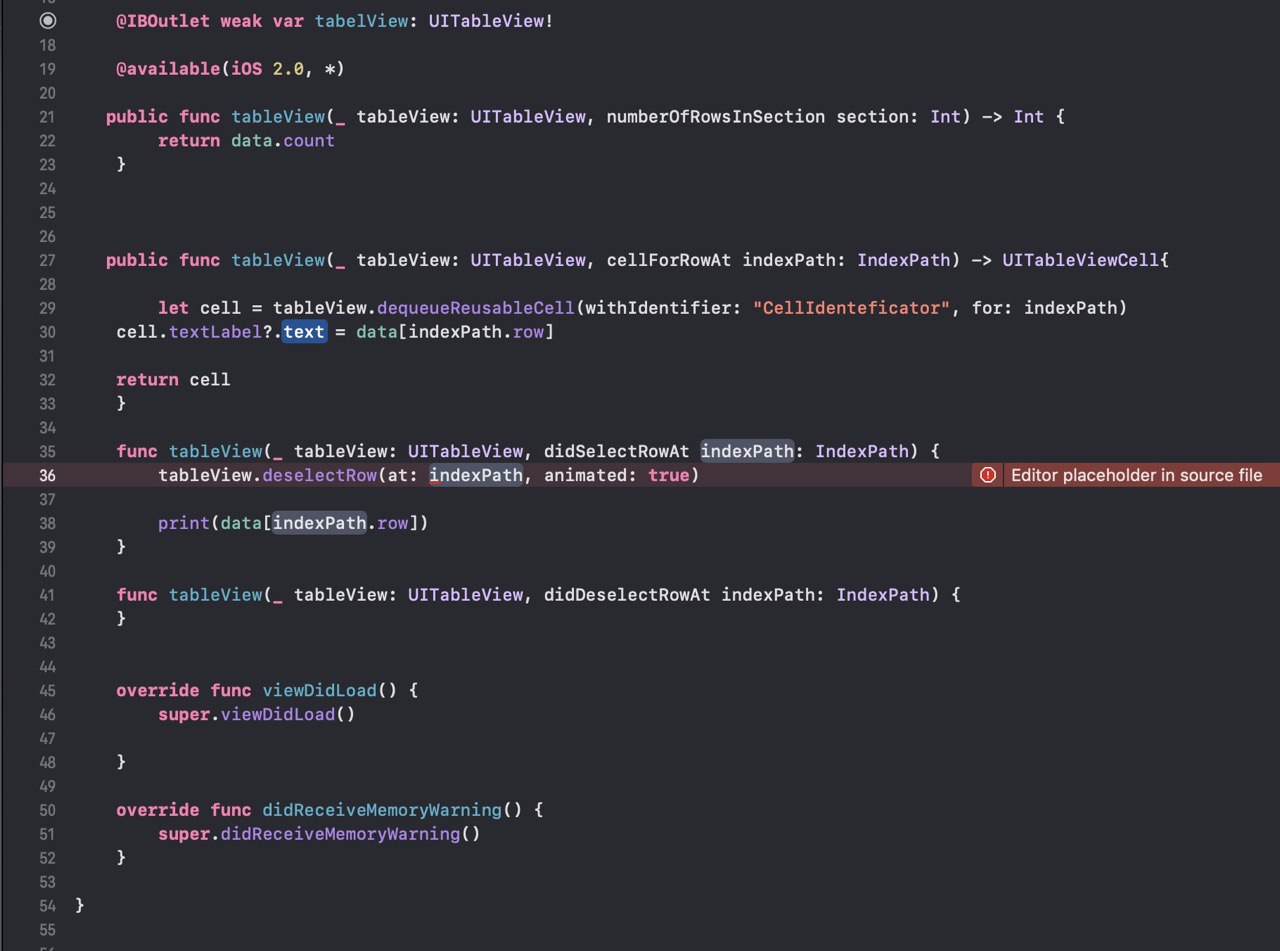The height and width of the screenshot is (951, 1280).
Task: Click 'return cell' statement on line 32
Action: click(x=173, y=380)
